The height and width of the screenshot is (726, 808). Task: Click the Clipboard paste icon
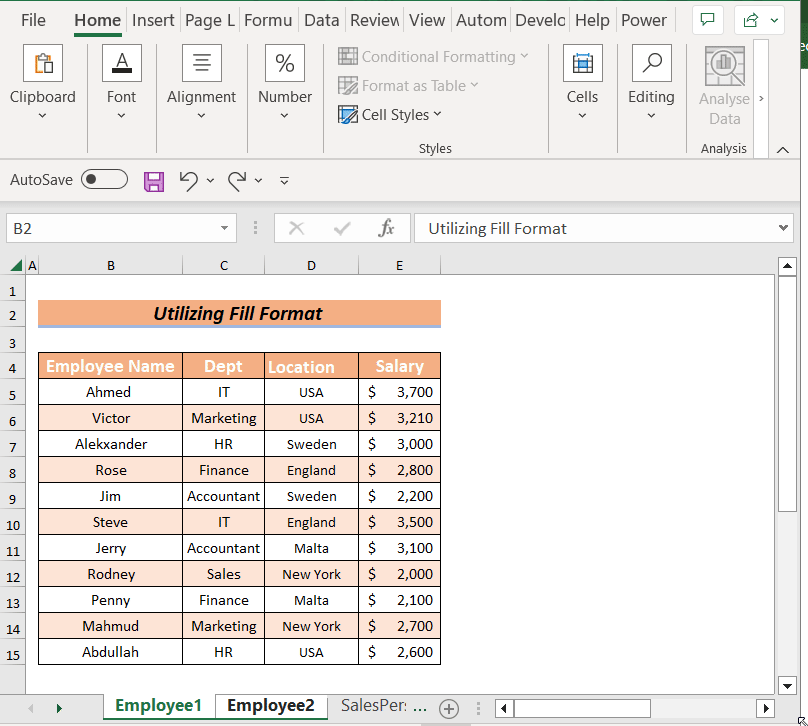42,64
